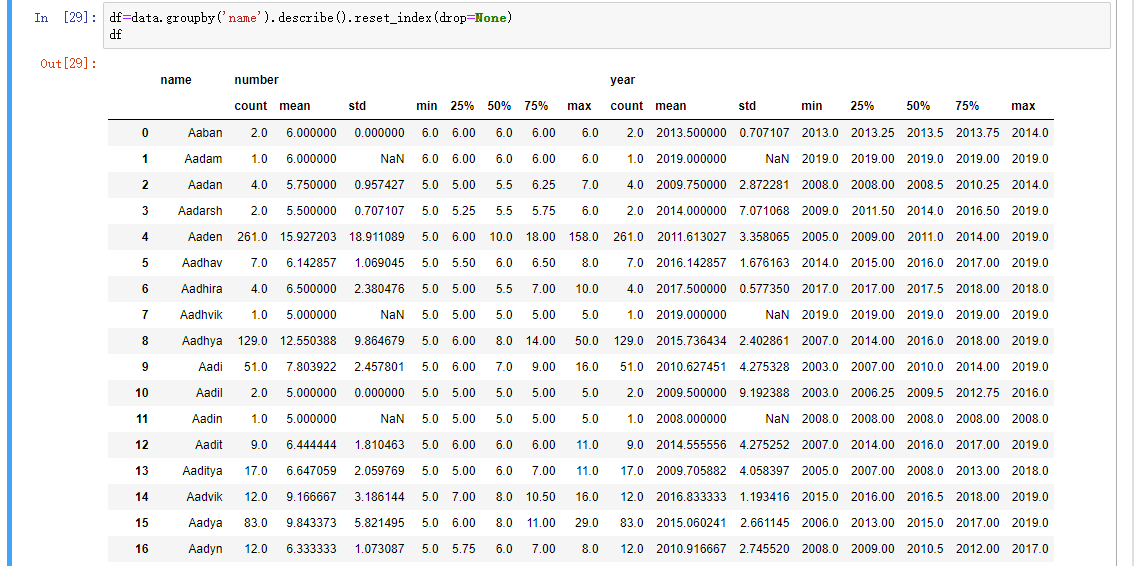This screenshot has height=566, width=1134.
Task: Click the number std value 2.457801
Action: point(380,367)
